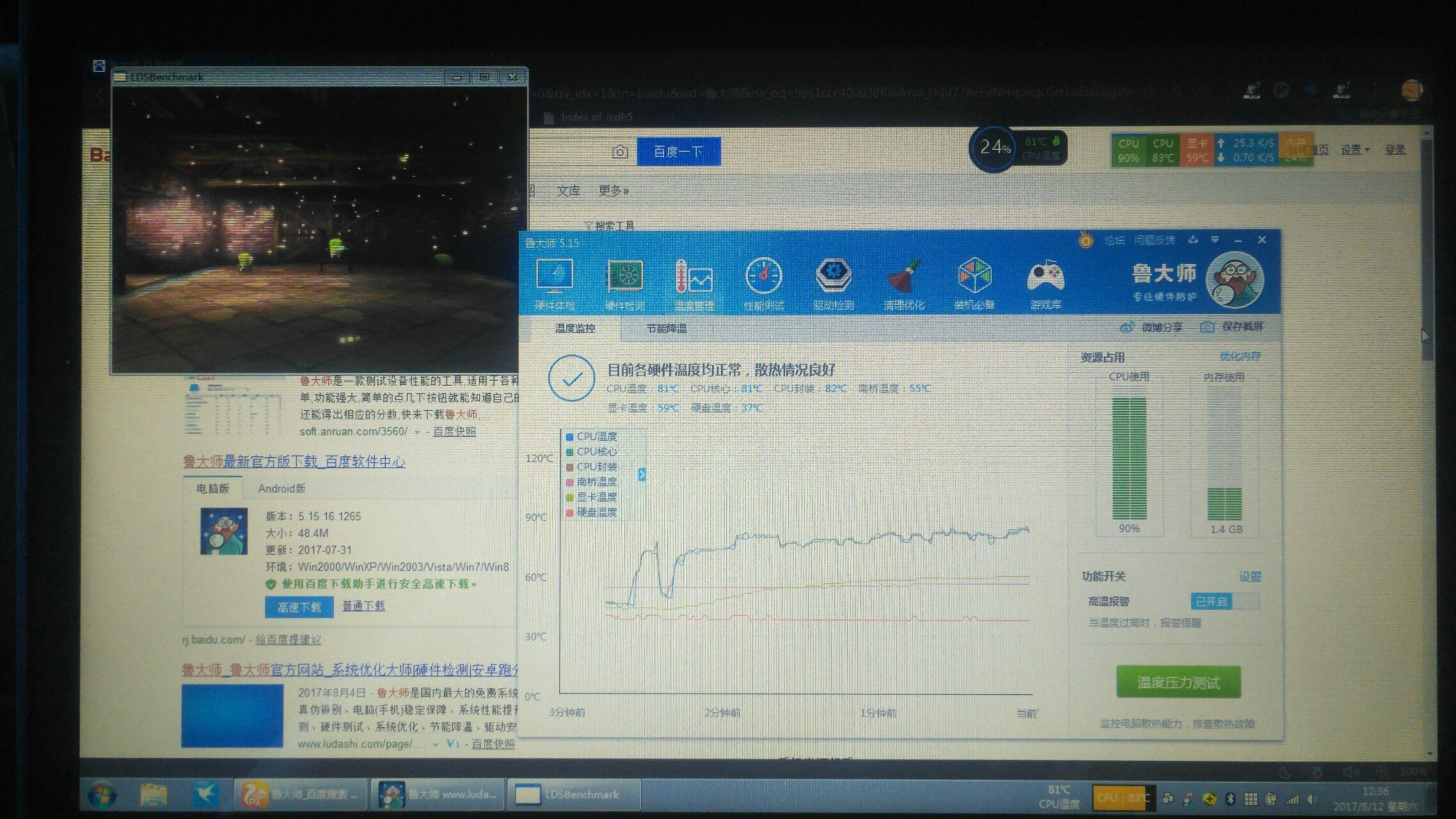Screen dimensions: 1456x819
Task: Click CPU使用 usage bar meter
Action: [x=1129, y=458]
